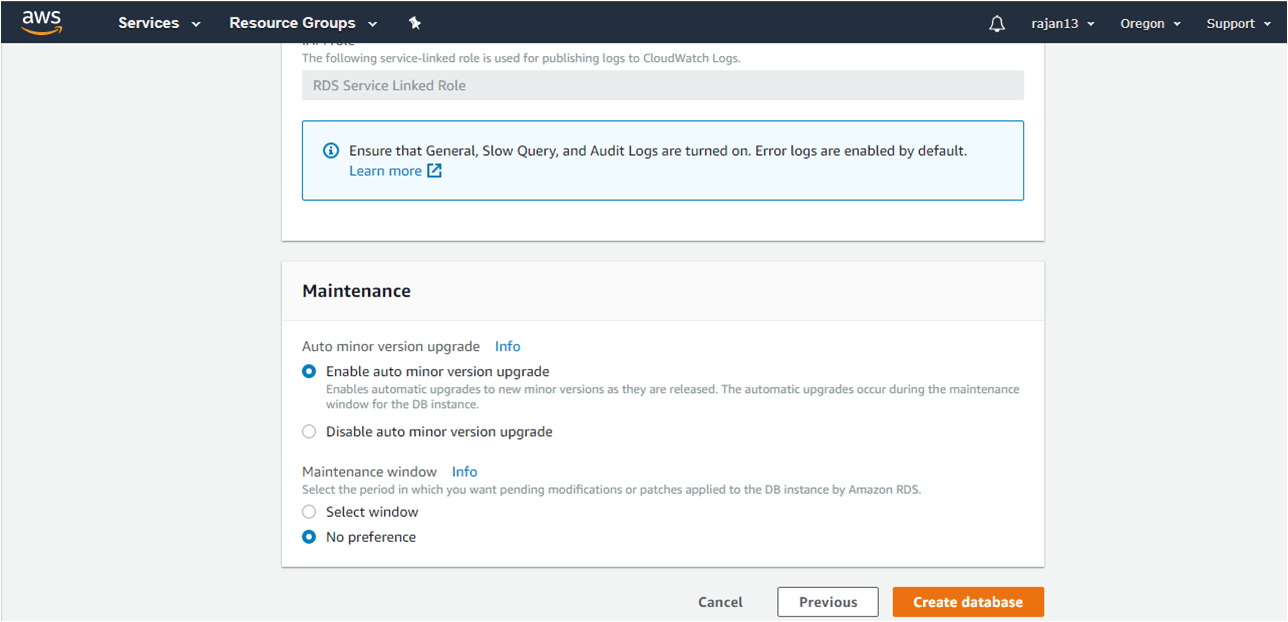Open the pin shortcuts icon in navbar
The image size is (1288, 622).
coord(415,23)
